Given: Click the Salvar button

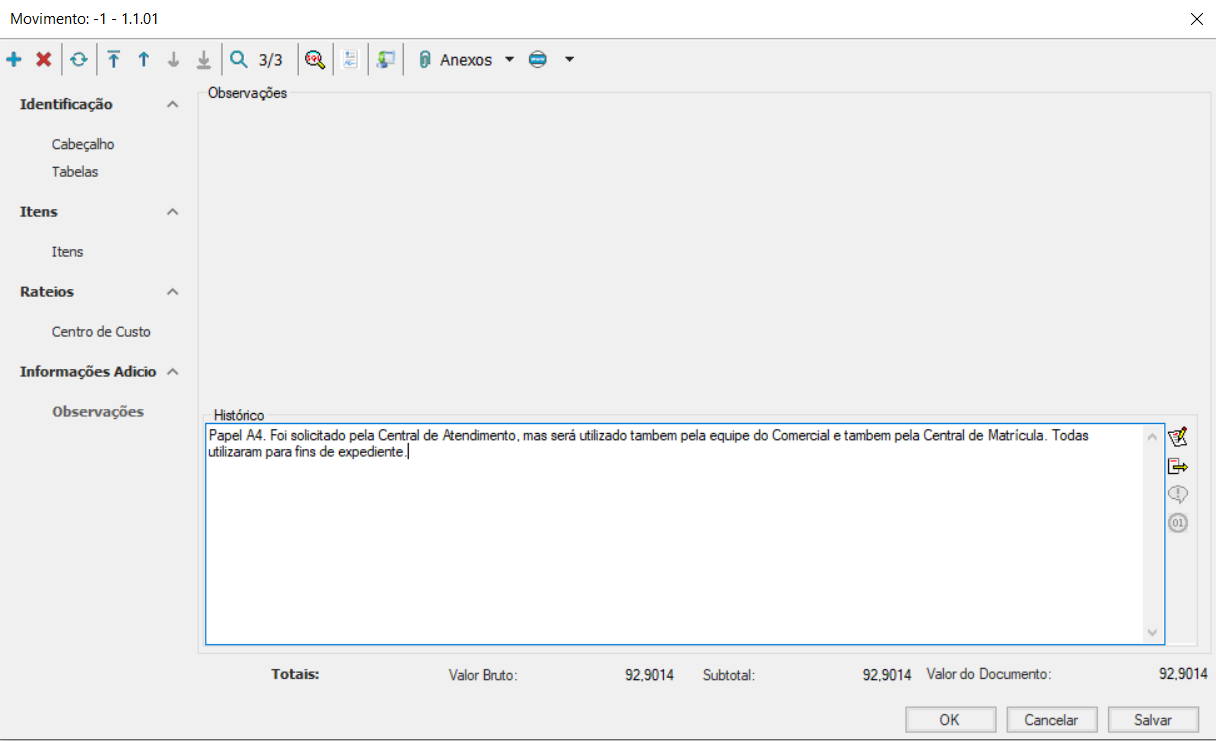Looking at the screenshot, I should pyautogui.click(x=1153, y=720).
